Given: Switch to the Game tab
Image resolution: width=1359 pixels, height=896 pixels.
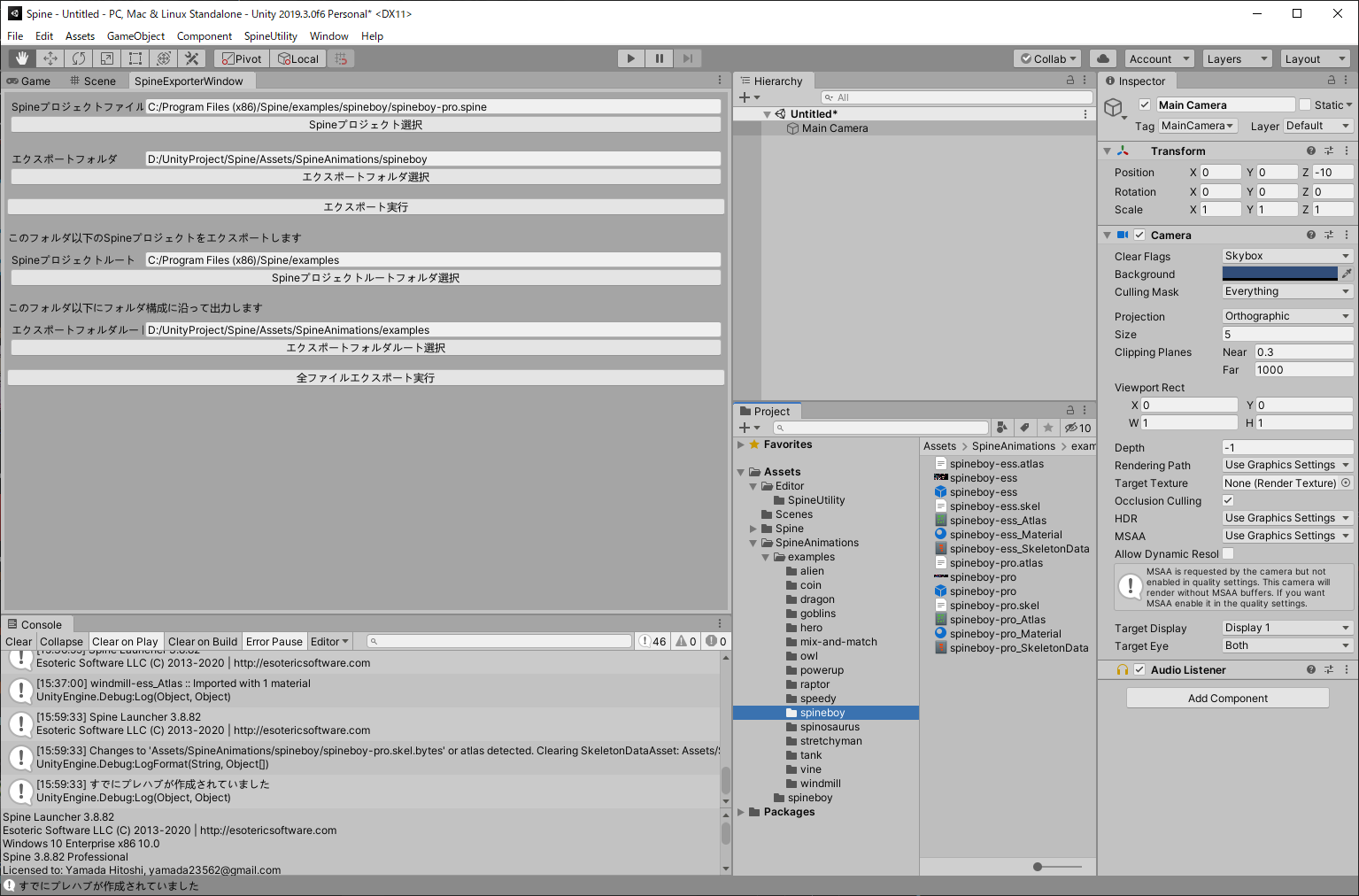Looking at the screenshot, I should coord(28,81).
